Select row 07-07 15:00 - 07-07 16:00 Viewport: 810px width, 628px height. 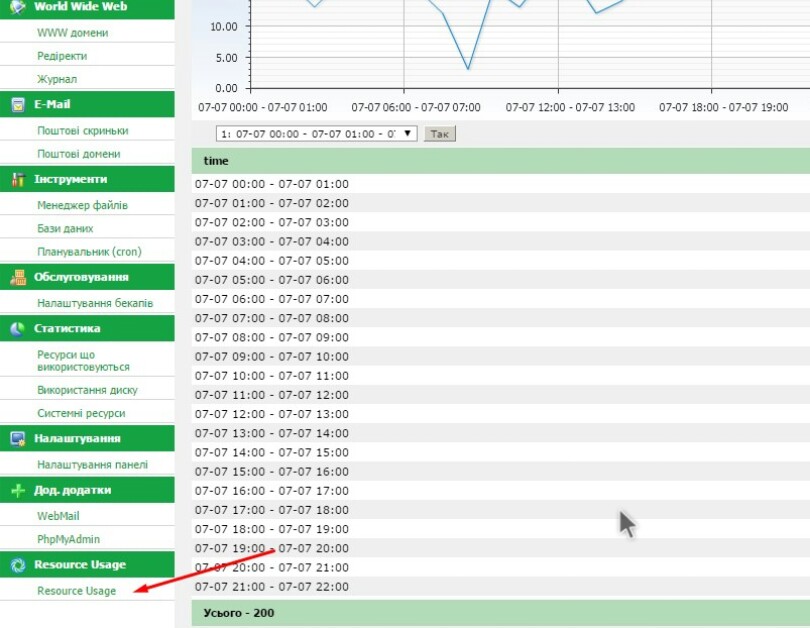501,472
